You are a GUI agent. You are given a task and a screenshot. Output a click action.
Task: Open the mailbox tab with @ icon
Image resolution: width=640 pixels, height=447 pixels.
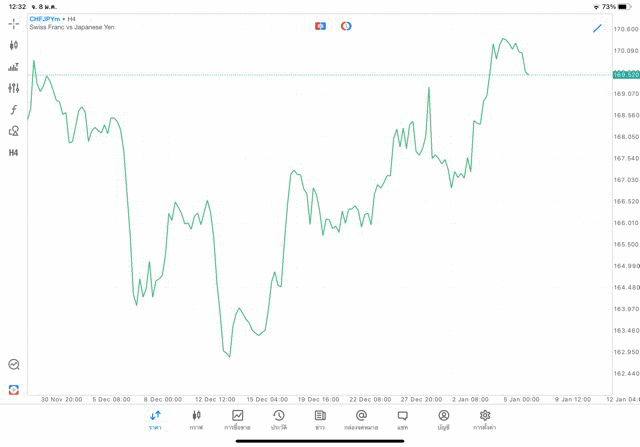pyautogui.click(x=361, y=419)
